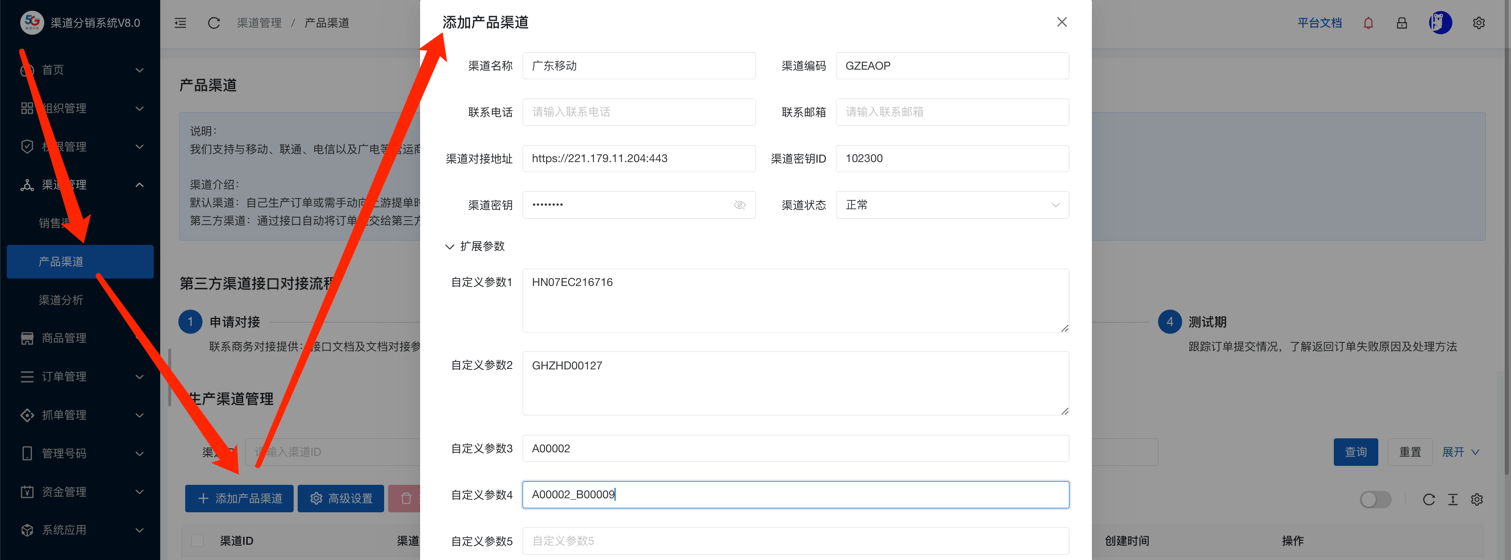Click the page refresh icon in header

(x=214, y=23)
